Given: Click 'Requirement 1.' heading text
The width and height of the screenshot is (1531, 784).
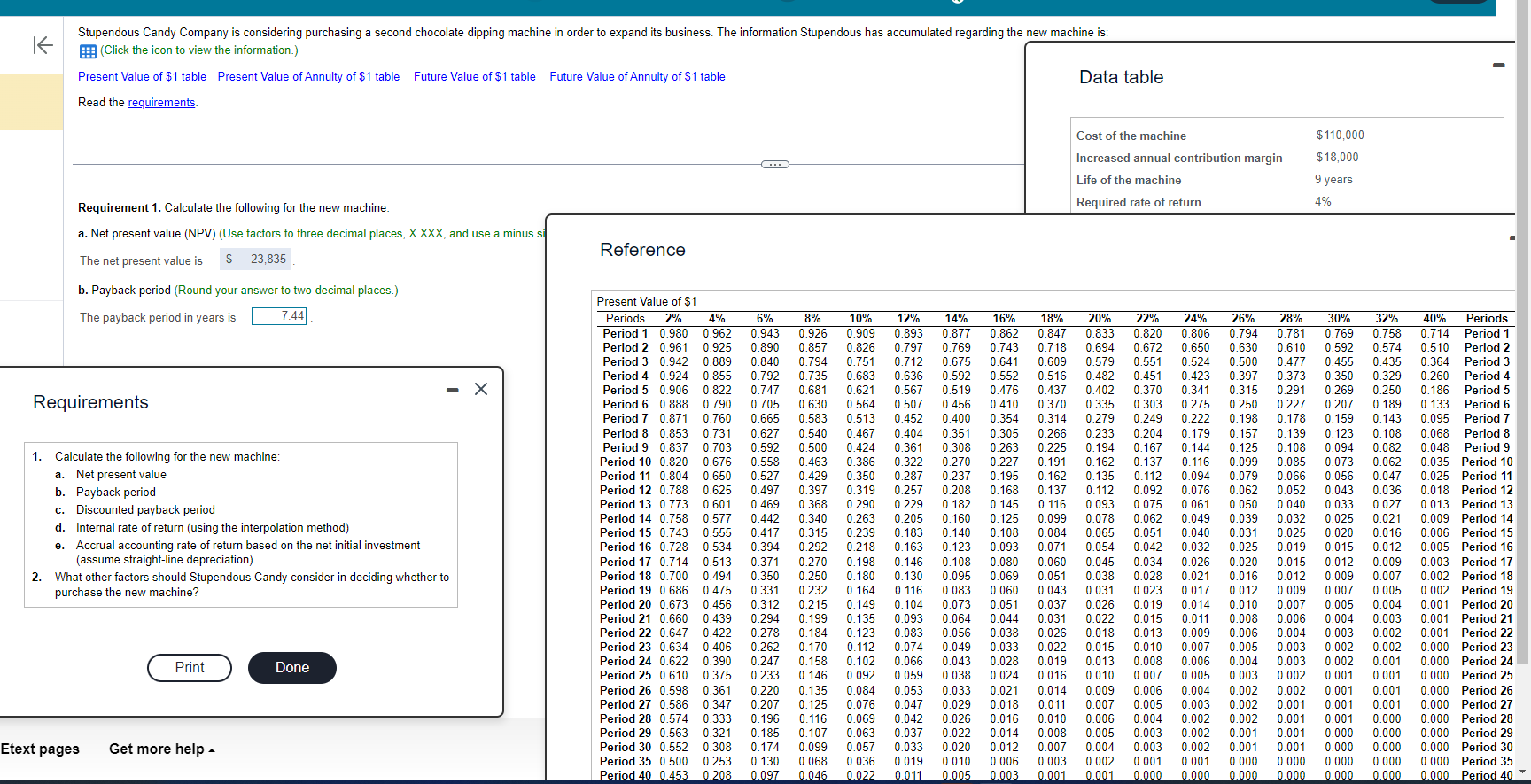Looking at the screenshot, I should [120, 208].
